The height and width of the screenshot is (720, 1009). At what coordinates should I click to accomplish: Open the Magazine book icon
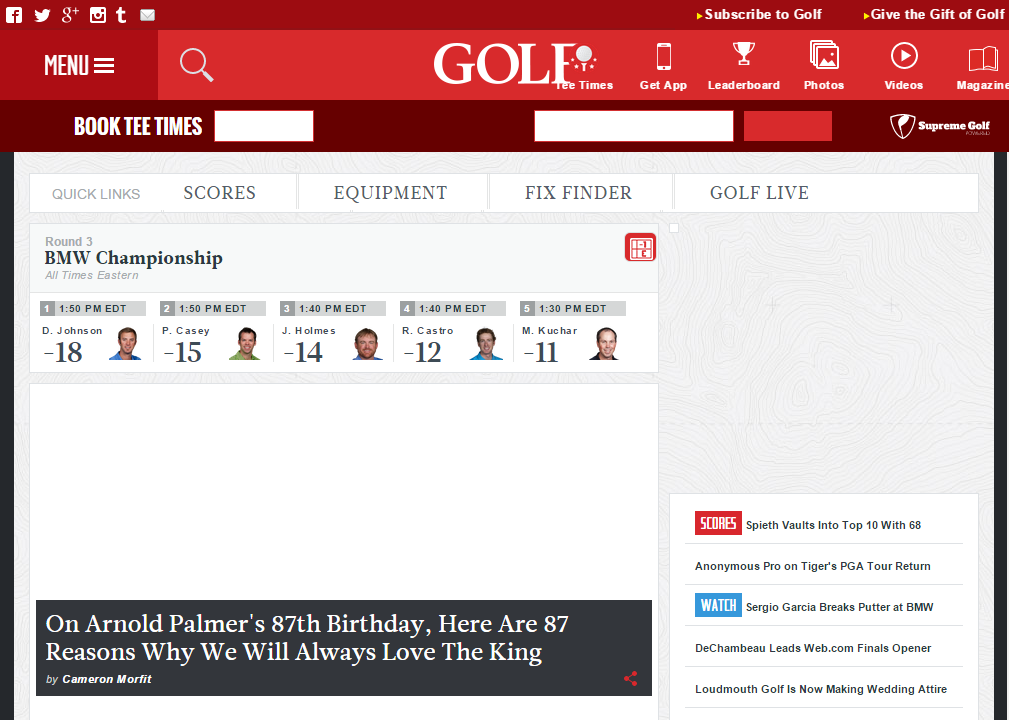click(x=983, y=59)
